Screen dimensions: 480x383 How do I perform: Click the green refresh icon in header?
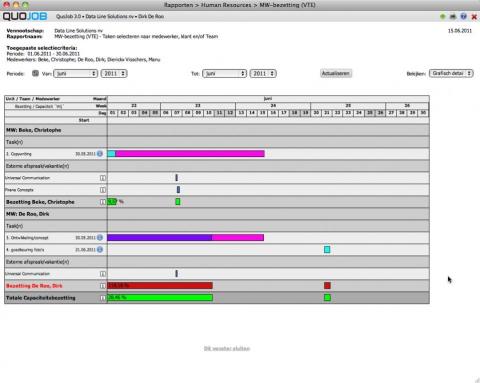tap(443, 16)
